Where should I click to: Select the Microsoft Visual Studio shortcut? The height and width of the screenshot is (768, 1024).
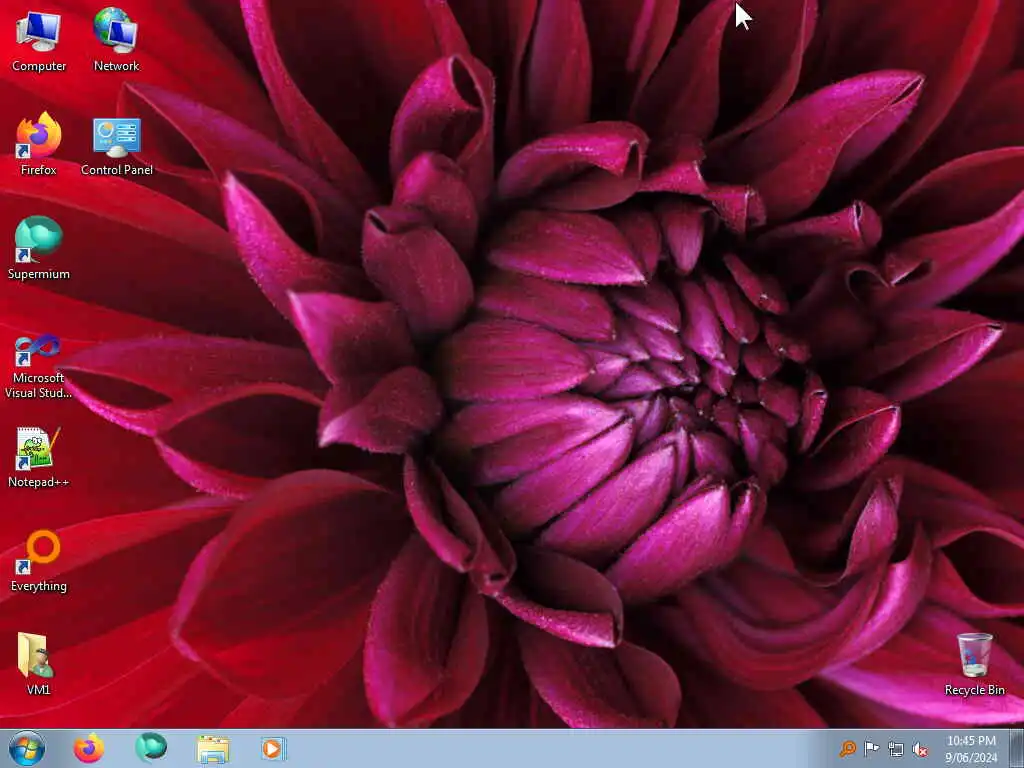(39, 367)
